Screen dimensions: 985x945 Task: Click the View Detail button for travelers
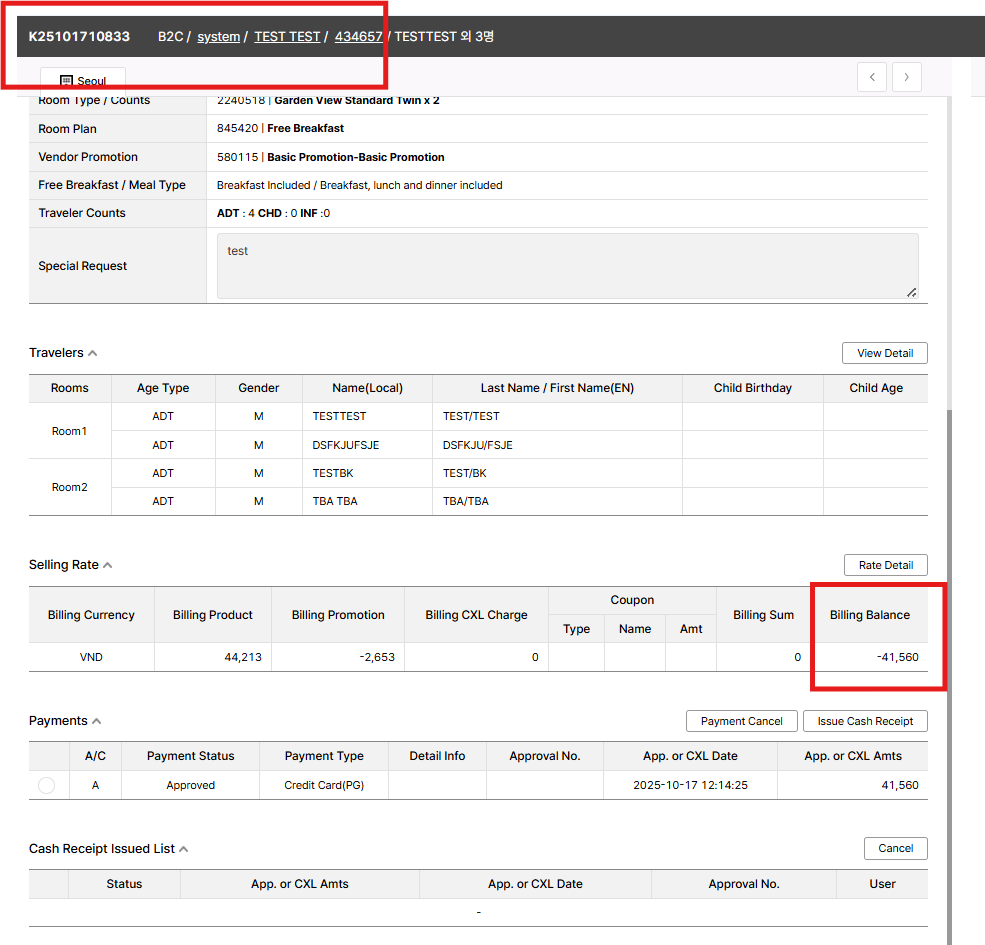tap(884, 353)
